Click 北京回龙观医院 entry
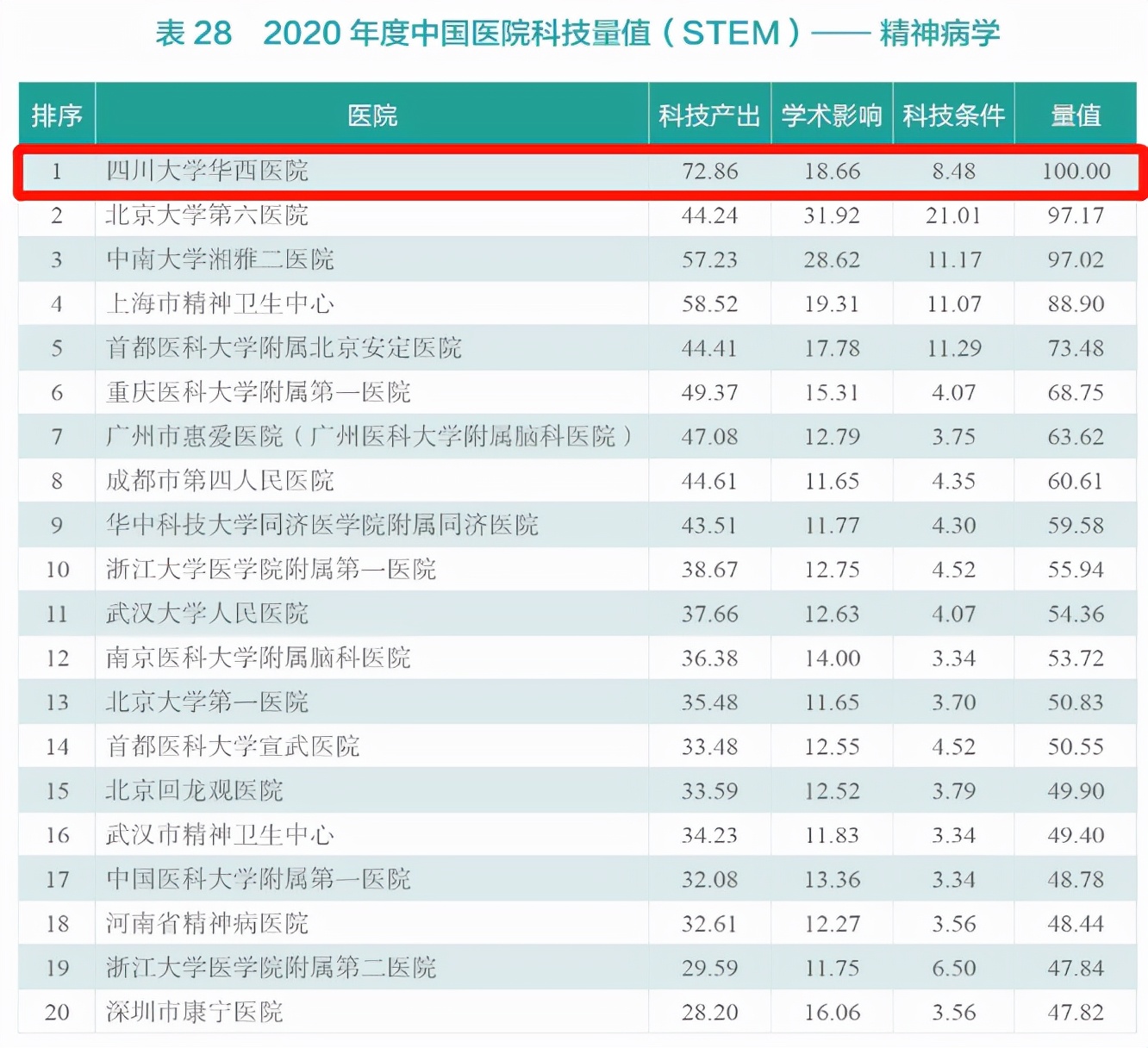This screenshot has height=1048, width=1148. [194, 790]
